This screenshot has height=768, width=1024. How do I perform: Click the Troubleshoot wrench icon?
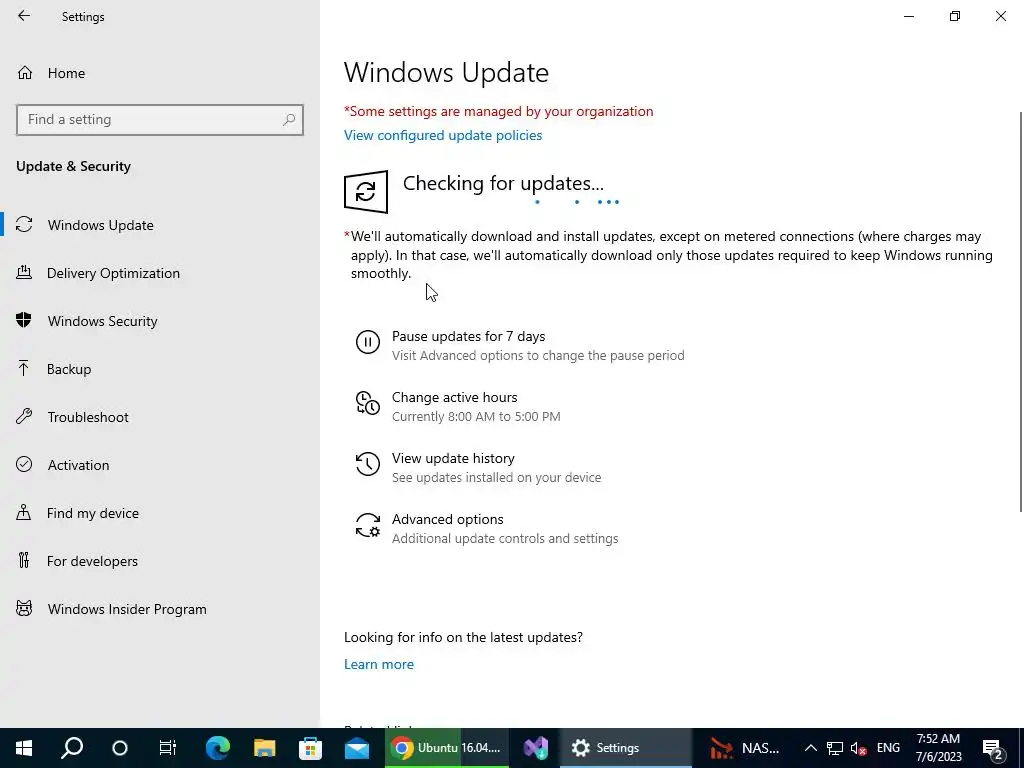tap(24, 416)
